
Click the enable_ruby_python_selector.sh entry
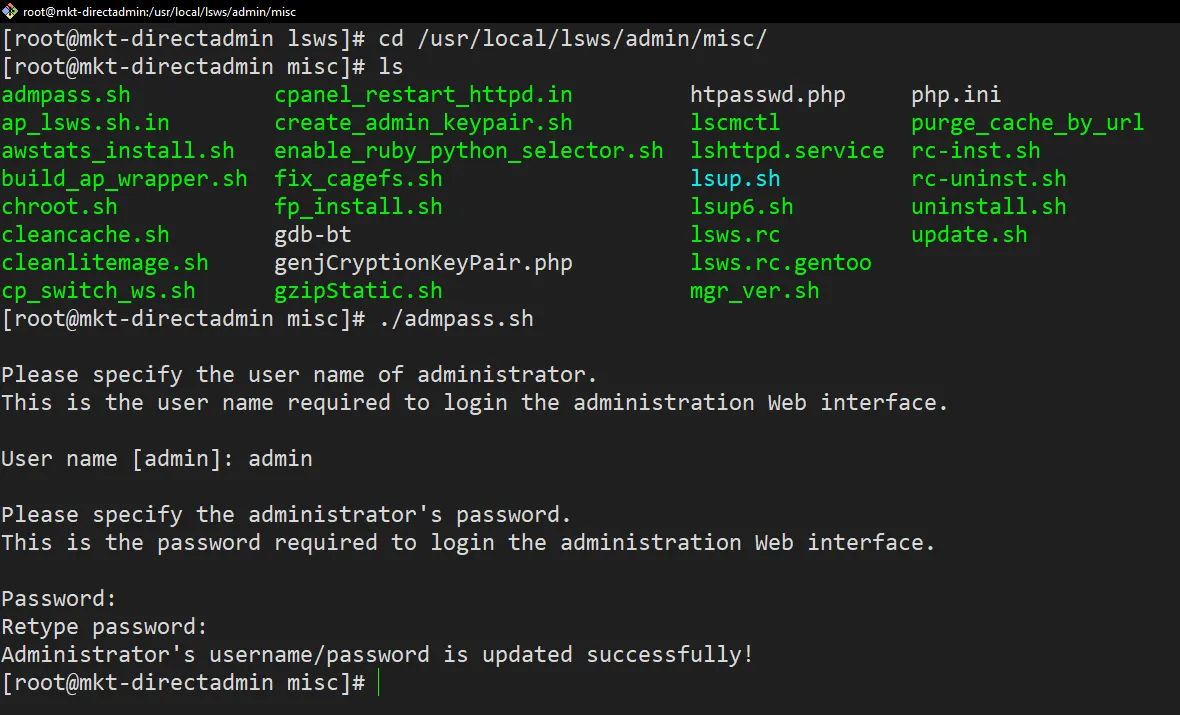point(469,151)
